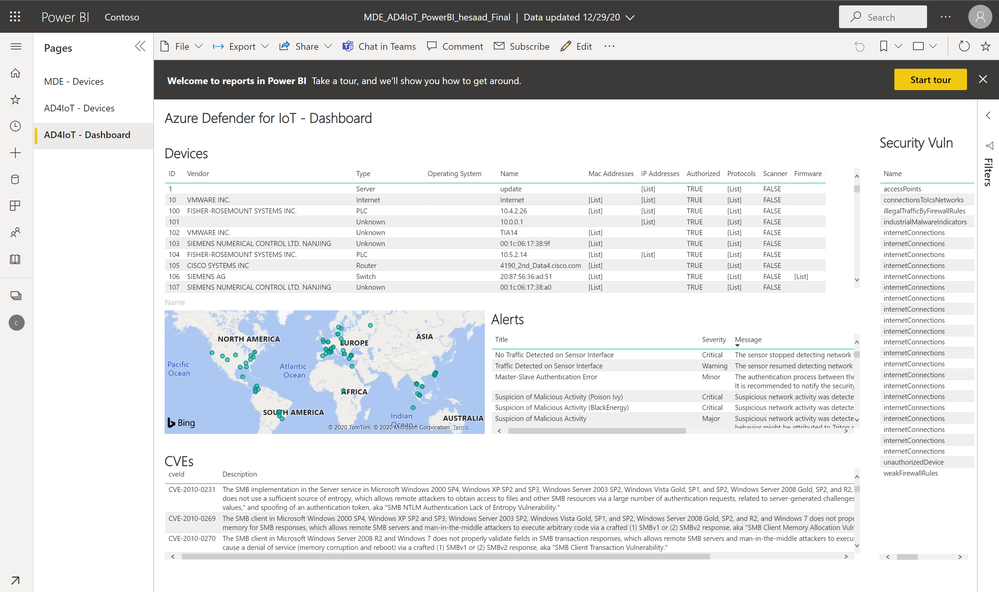
Task: Go to Home in left sidebar
Action: point(16,73)
